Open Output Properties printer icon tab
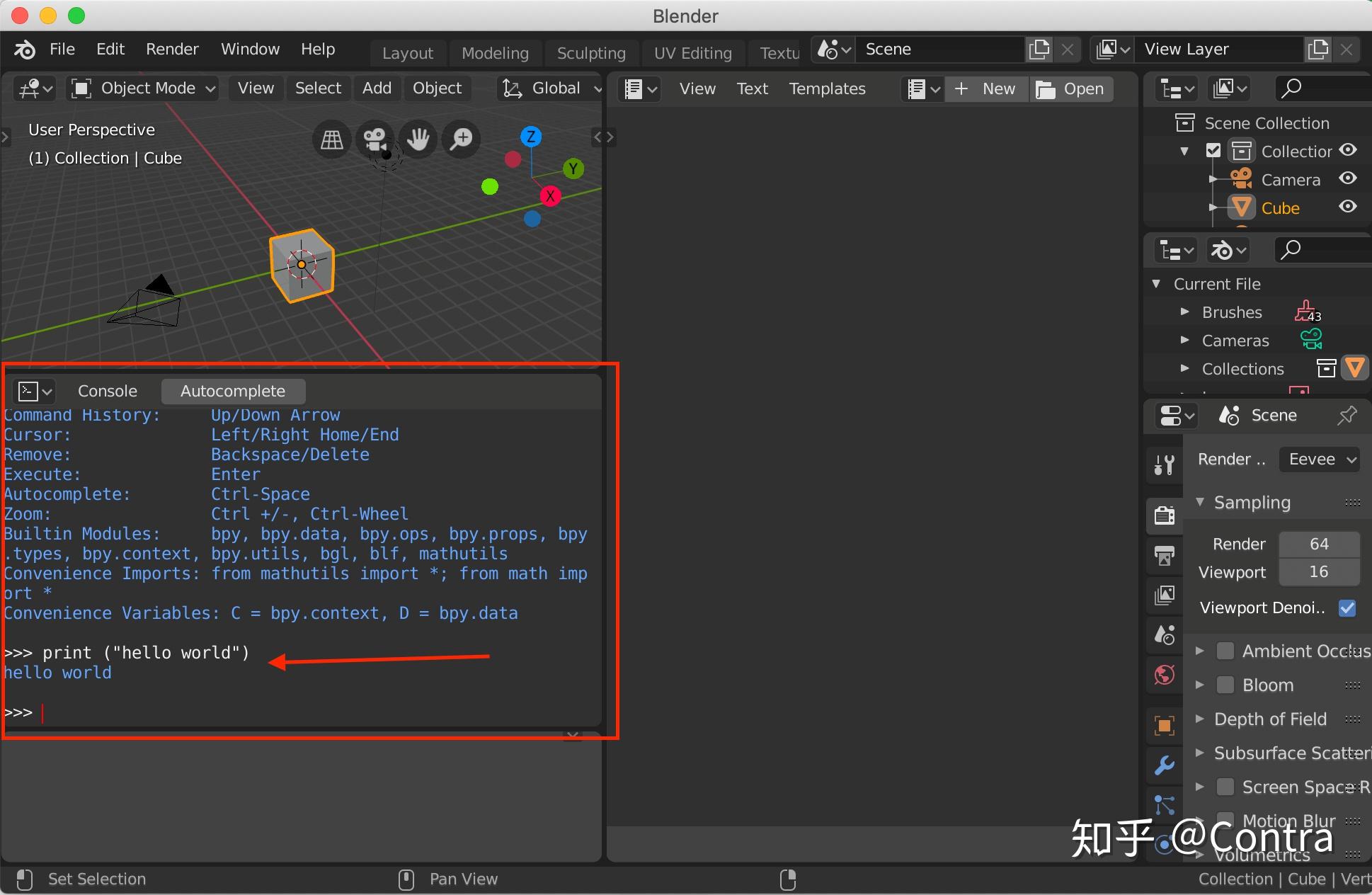Image resolution: width=1372 pixels, height=895 pixels. (1165, 556)
